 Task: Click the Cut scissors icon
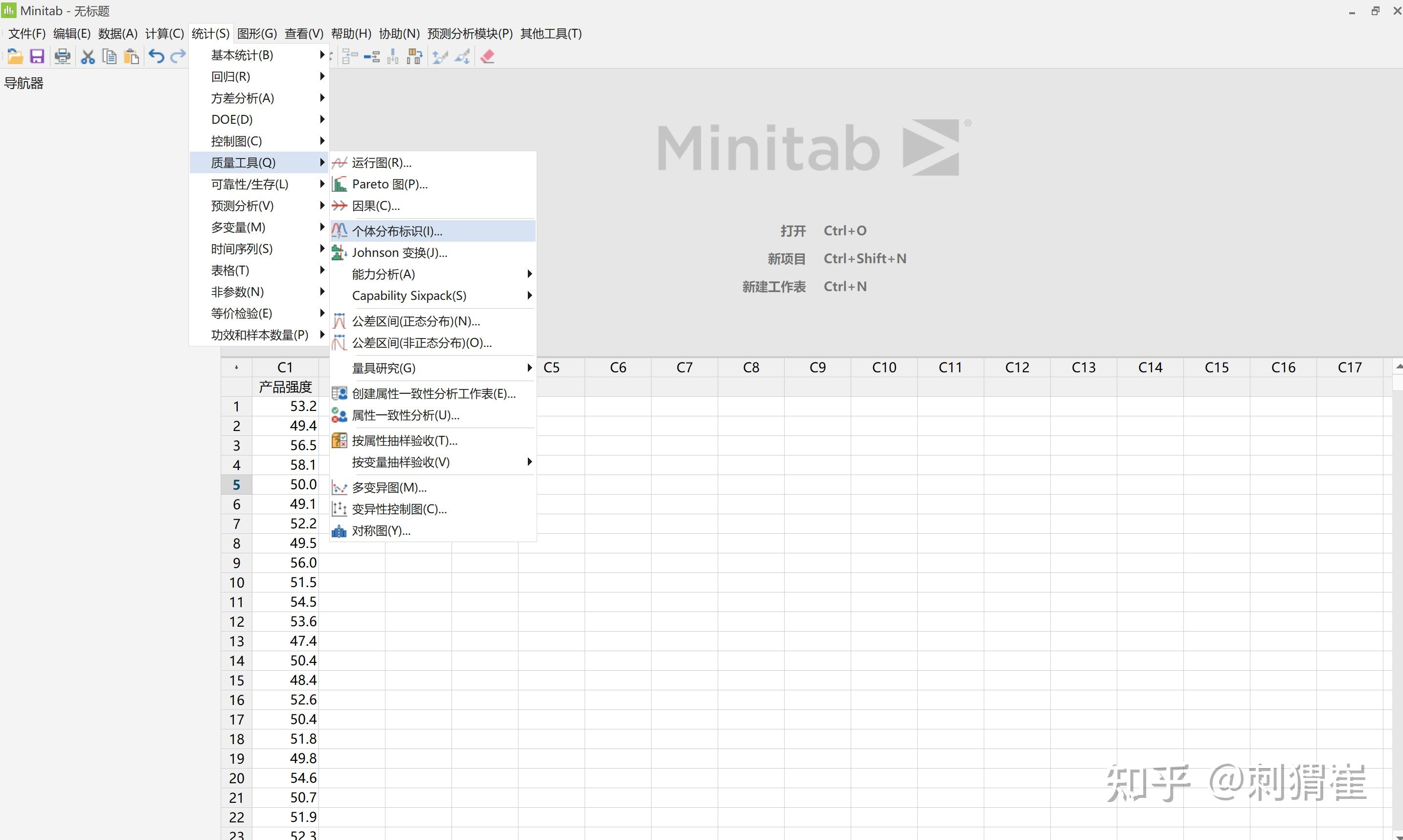pos(88,57)
